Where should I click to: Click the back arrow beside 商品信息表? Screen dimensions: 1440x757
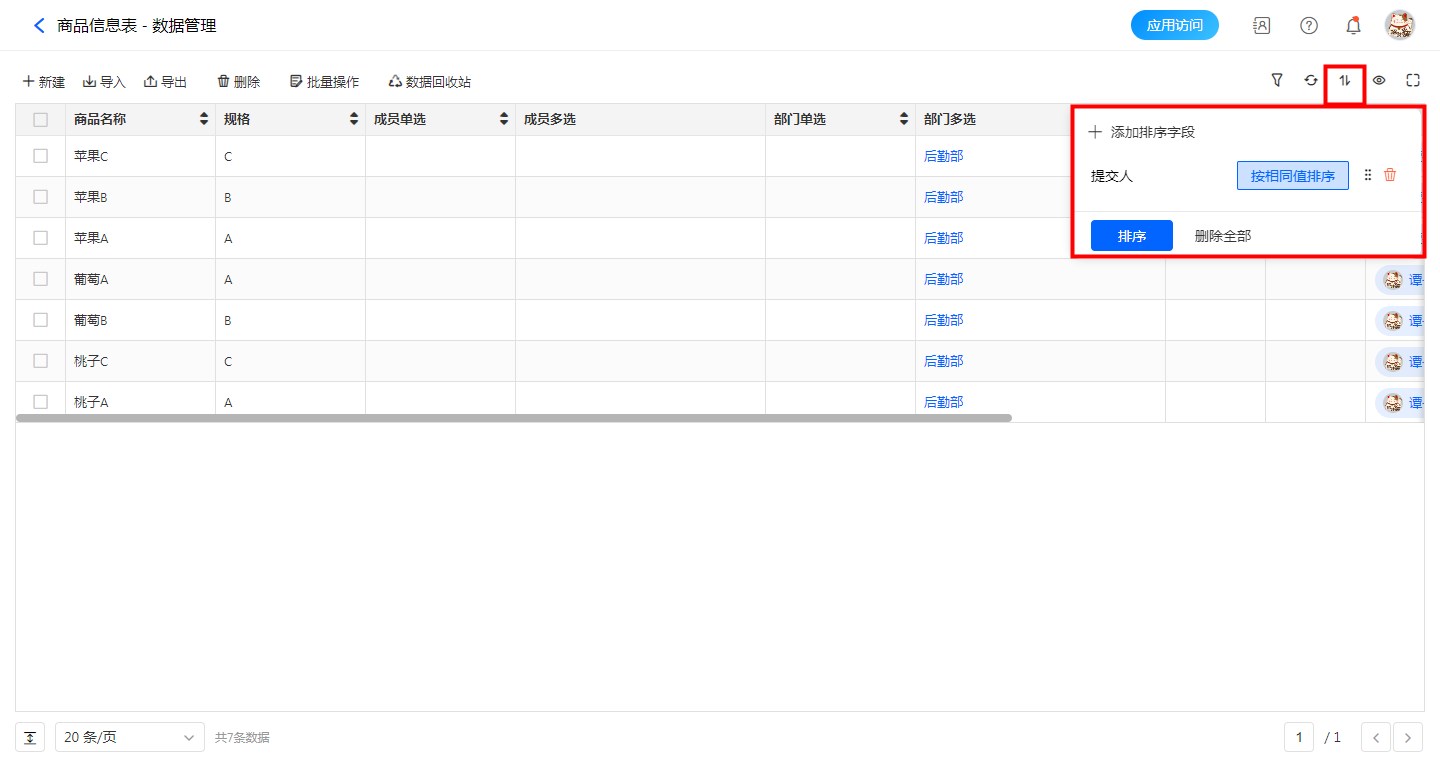[x=39, y=26]
